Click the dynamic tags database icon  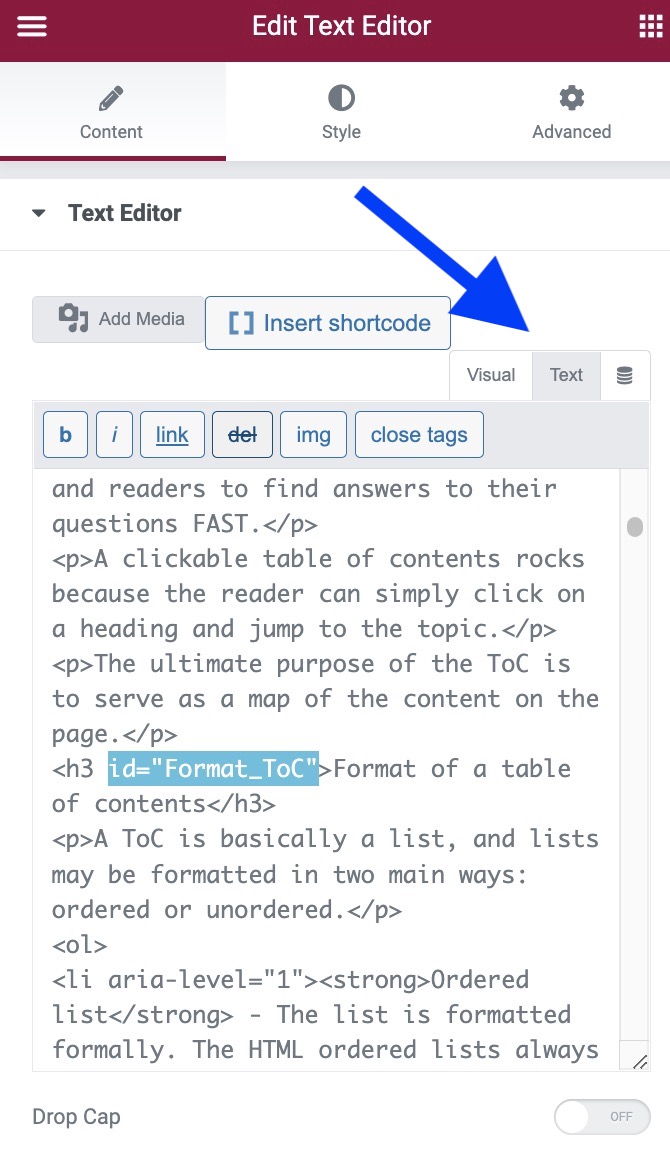tap(625, 376)
